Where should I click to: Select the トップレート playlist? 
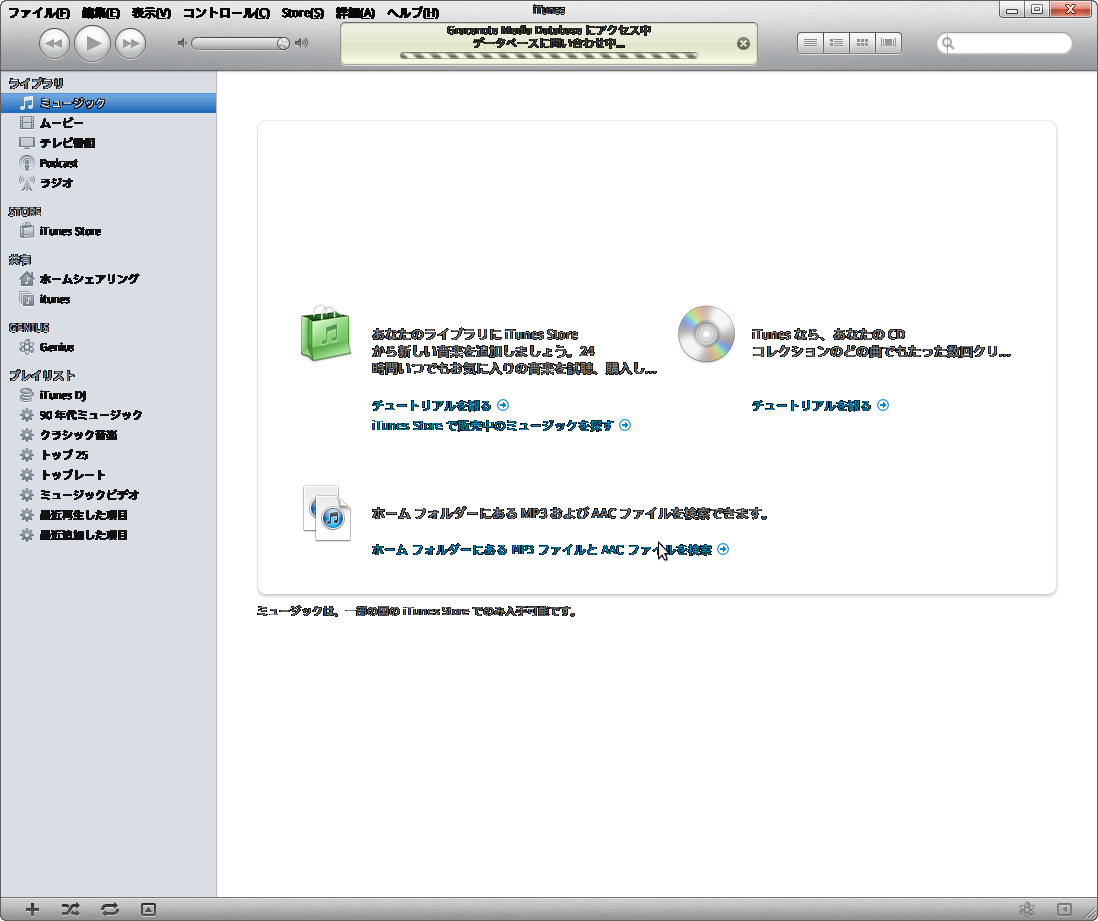pyautogui.click(x=108, y=475)
